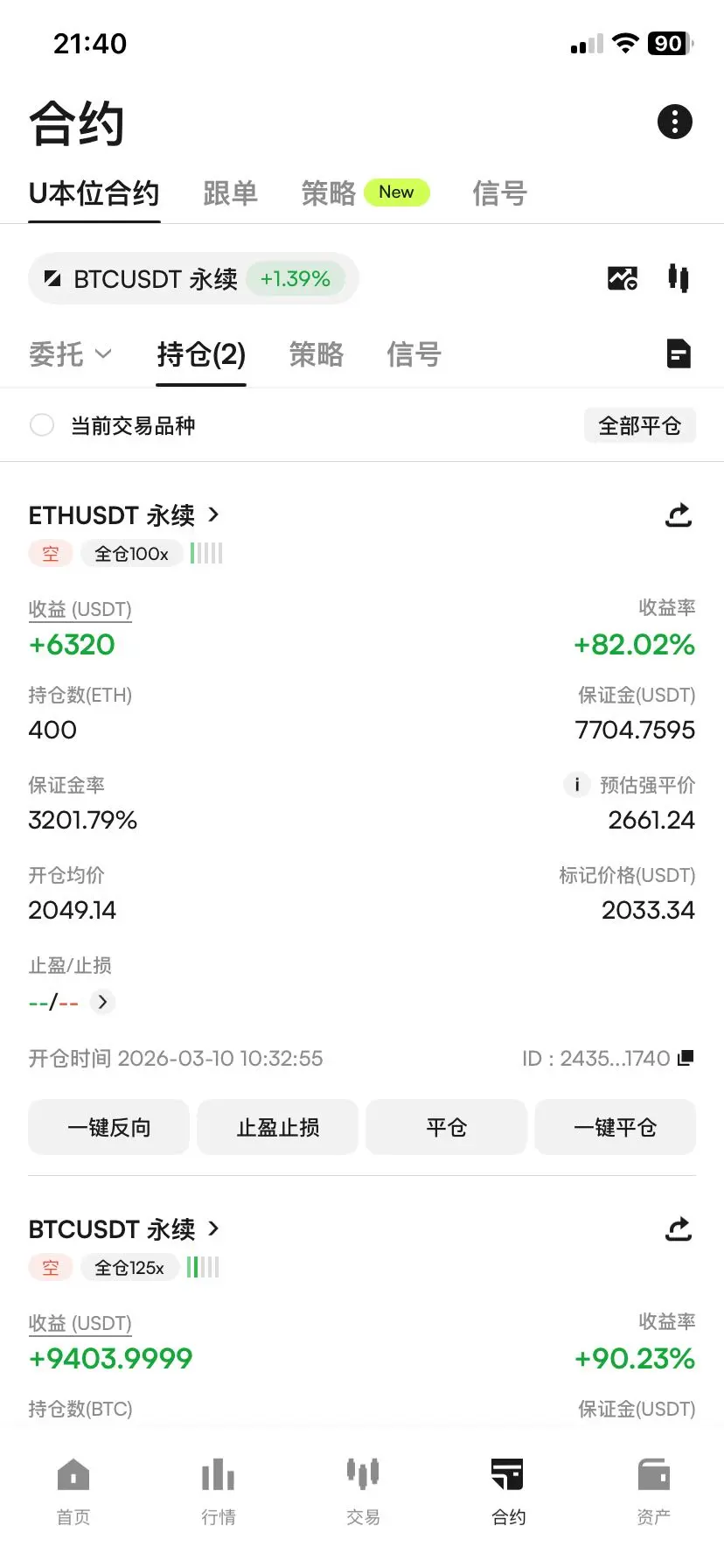Go to the 资产 assets tab
The image size is (724, 1568).
pos(653,1493)
